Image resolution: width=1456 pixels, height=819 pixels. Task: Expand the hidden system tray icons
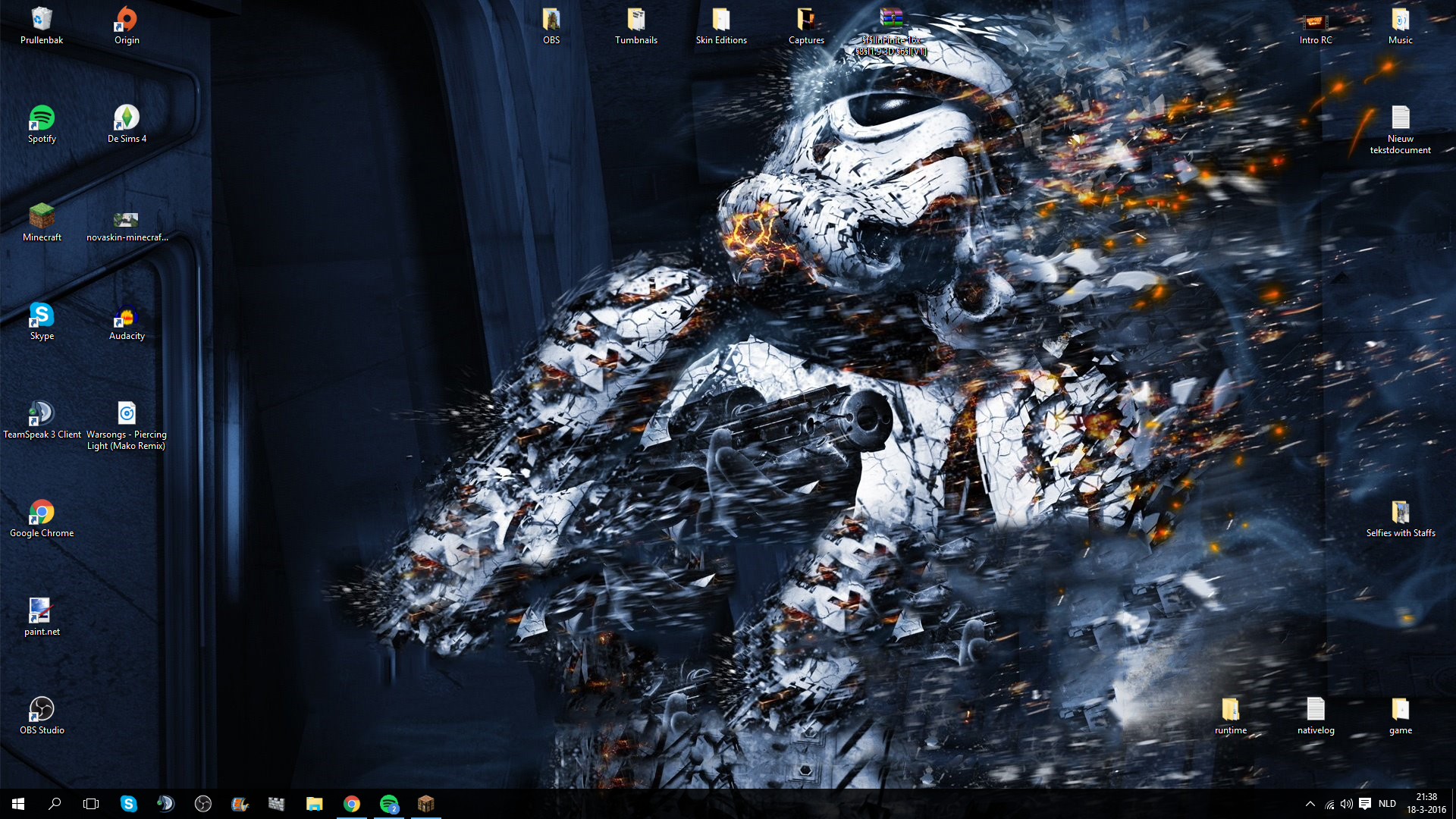1310,804
